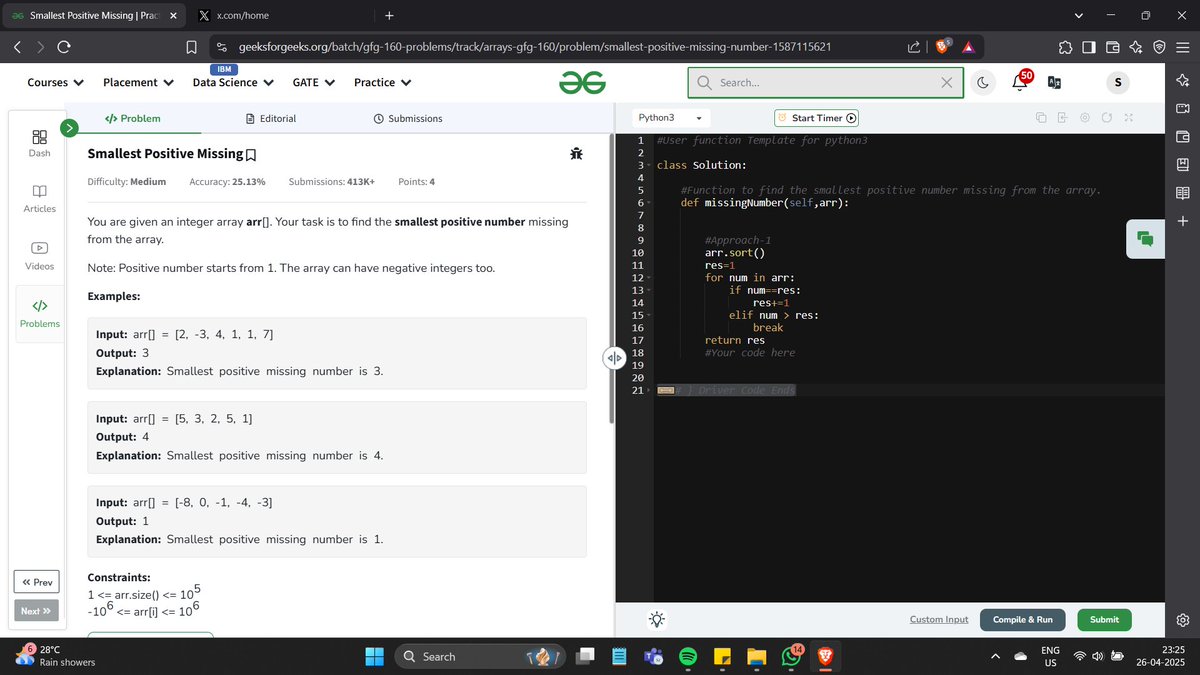Open the Custom Input link
The image size is (1200, 675).
click(938, 619)
